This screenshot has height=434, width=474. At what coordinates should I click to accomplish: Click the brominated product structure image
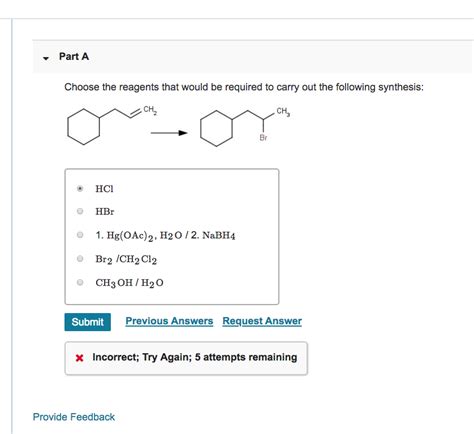245,127
